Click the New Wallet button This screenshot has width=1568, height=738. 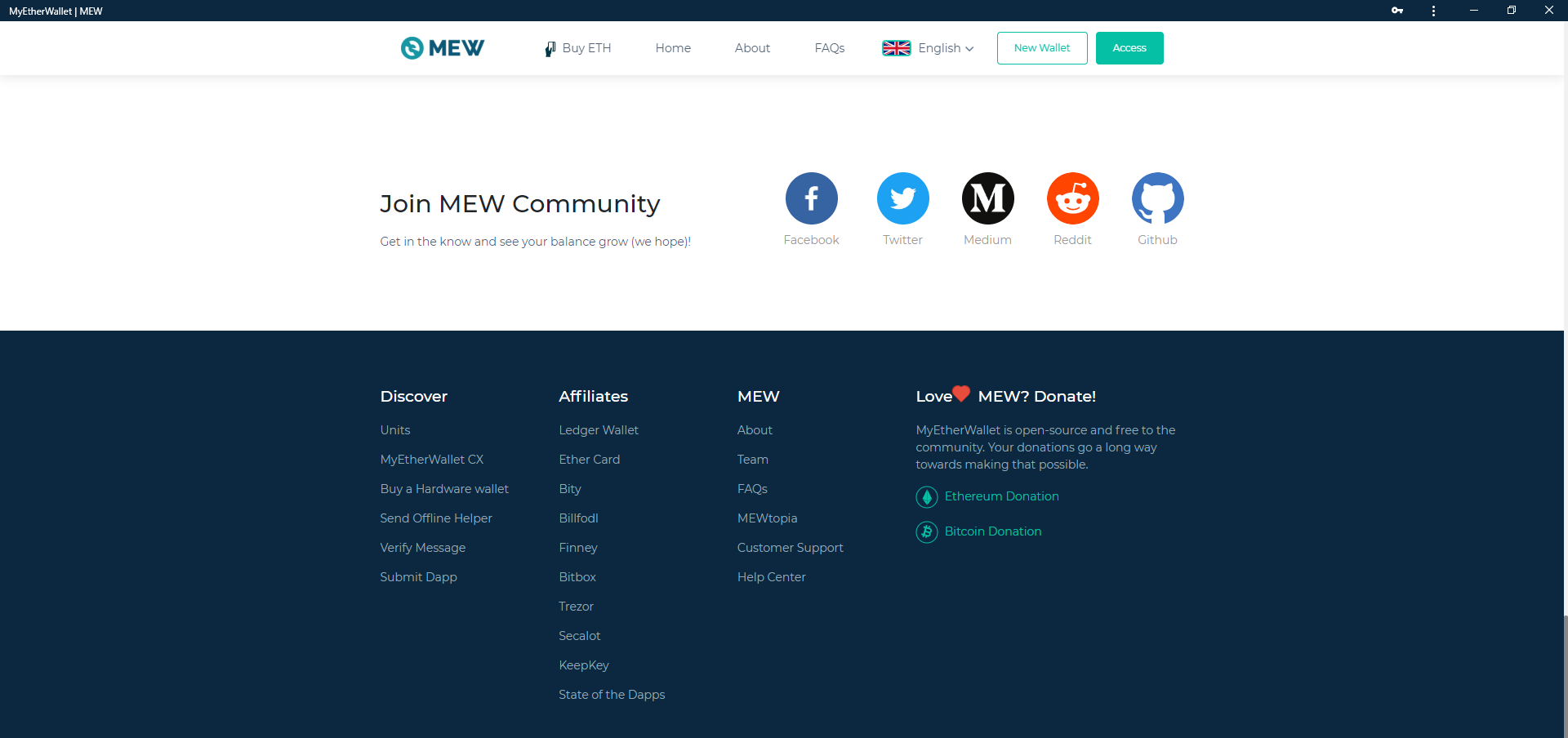click(x=1042, y=48)
